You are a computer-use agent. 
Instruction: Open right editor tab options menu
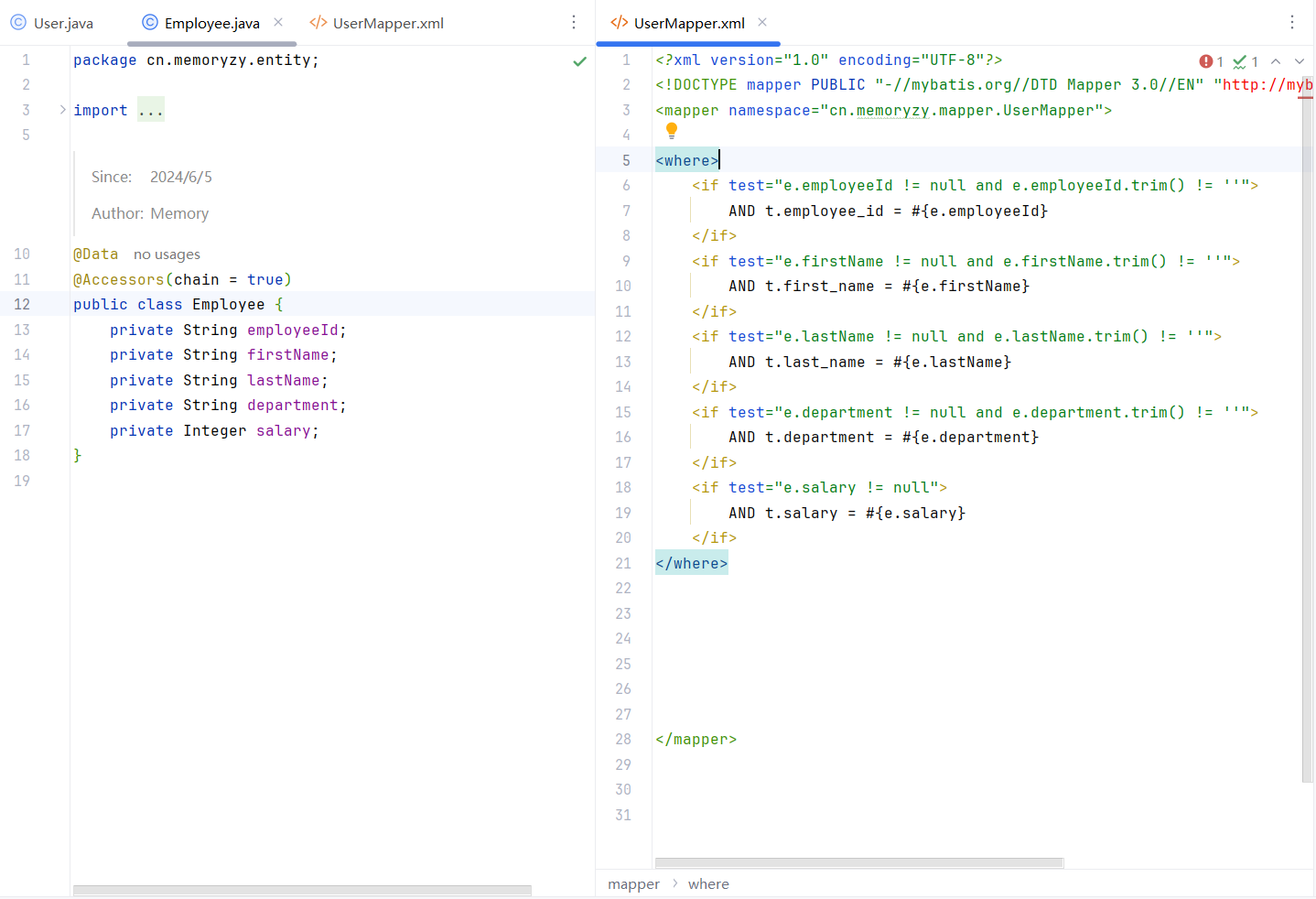tap(1292, 22)
